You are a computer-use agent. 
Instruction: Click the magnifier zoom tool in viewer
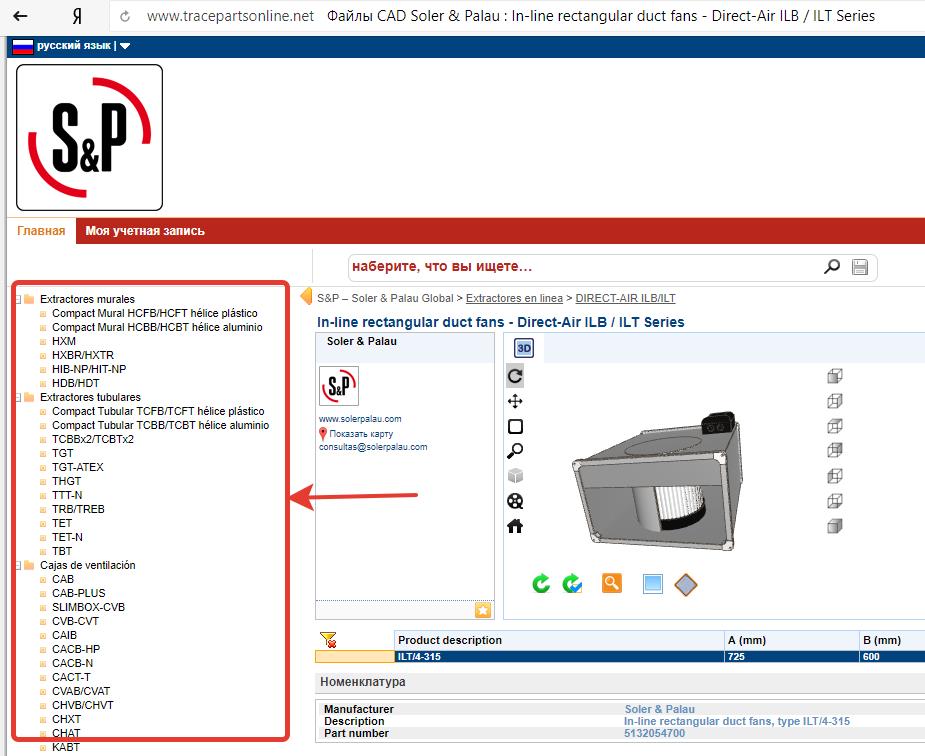point(515,451)
